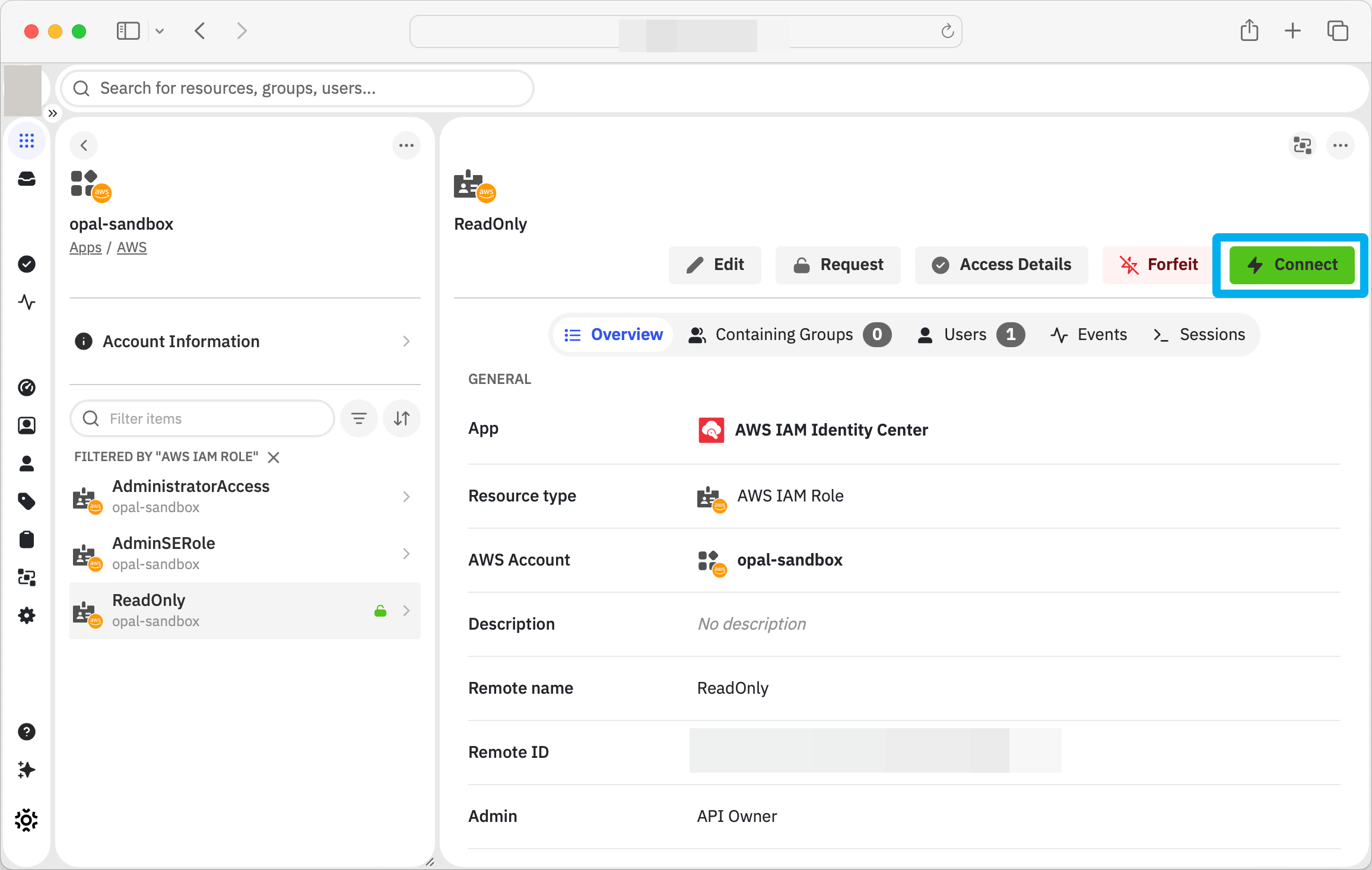Screen dimensions: 1372x870
Task: Click the global search field
Action: point(297,88)
